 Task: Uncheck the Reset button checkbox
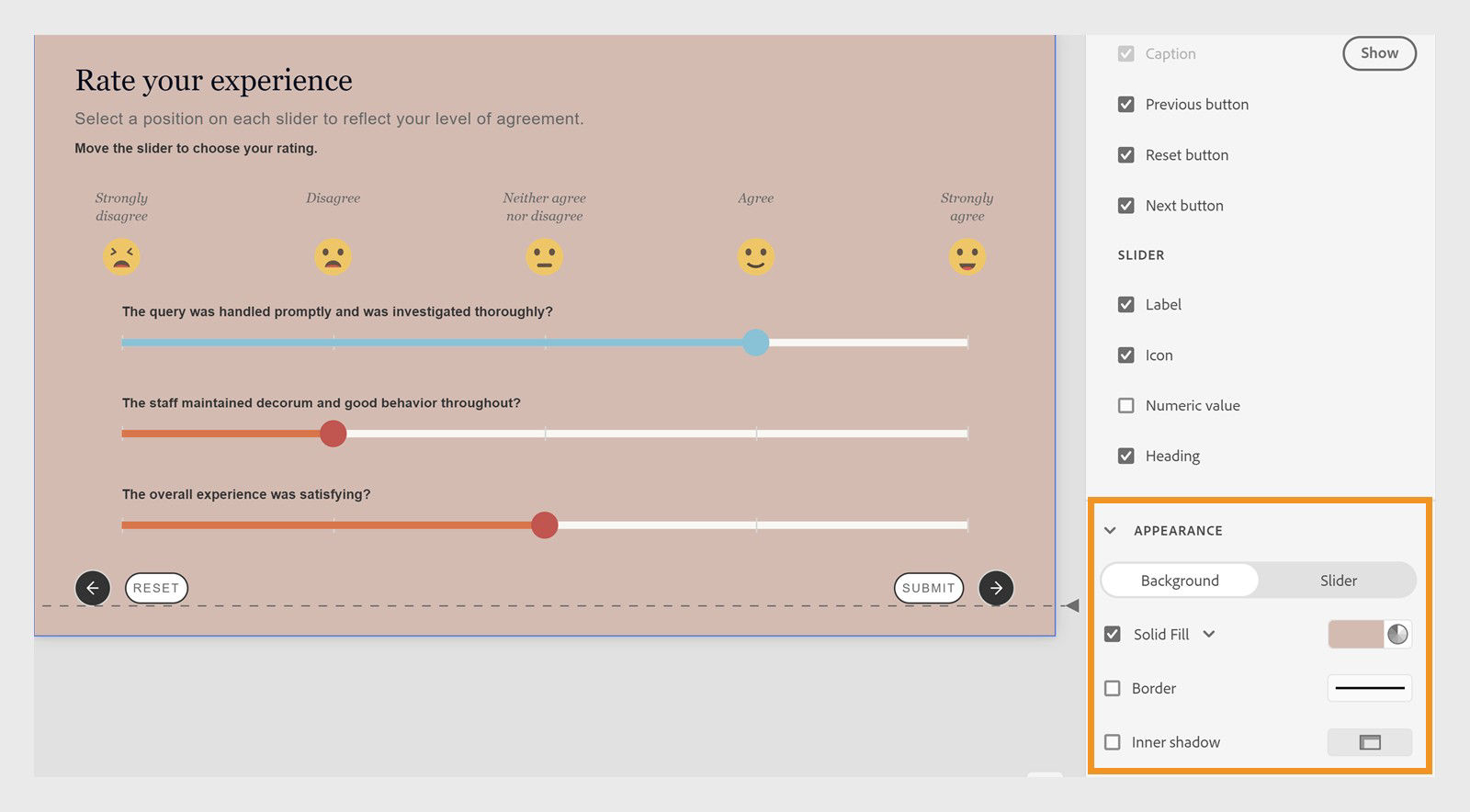coord(1125,154)
